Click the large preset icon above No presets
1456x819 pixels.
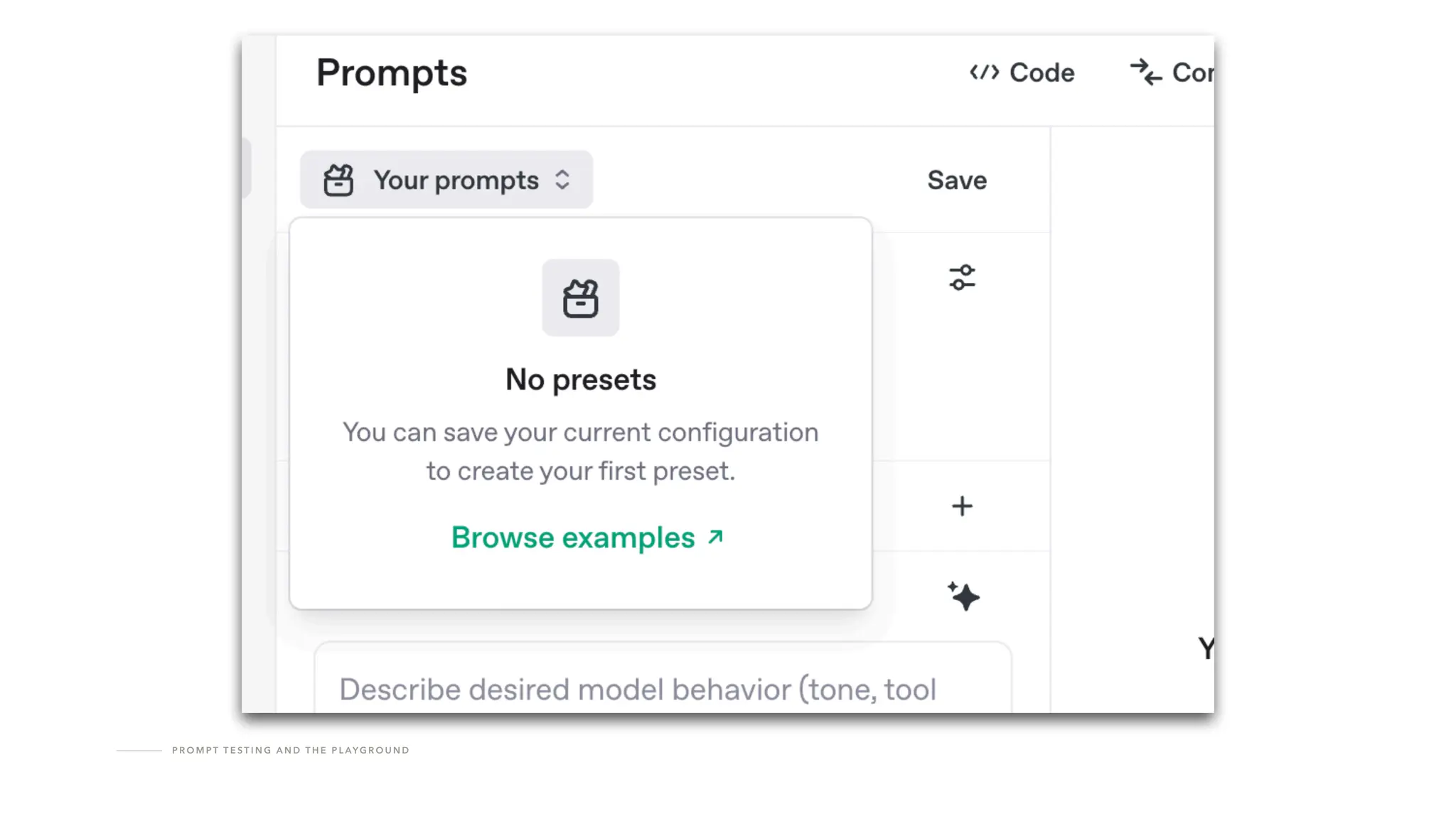coord(580,298)
